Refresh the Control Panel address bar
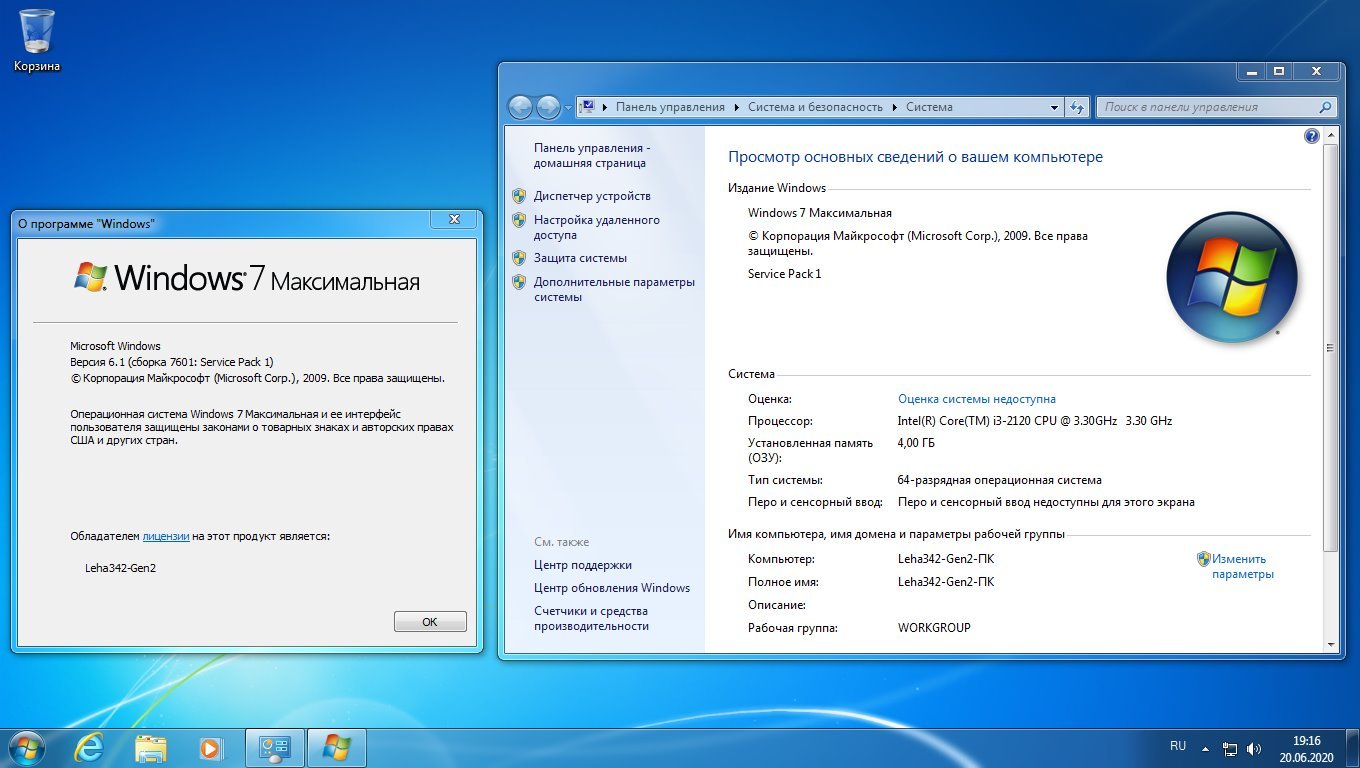The width and height of the screenshot is (1360, 768). point(1077,107)
